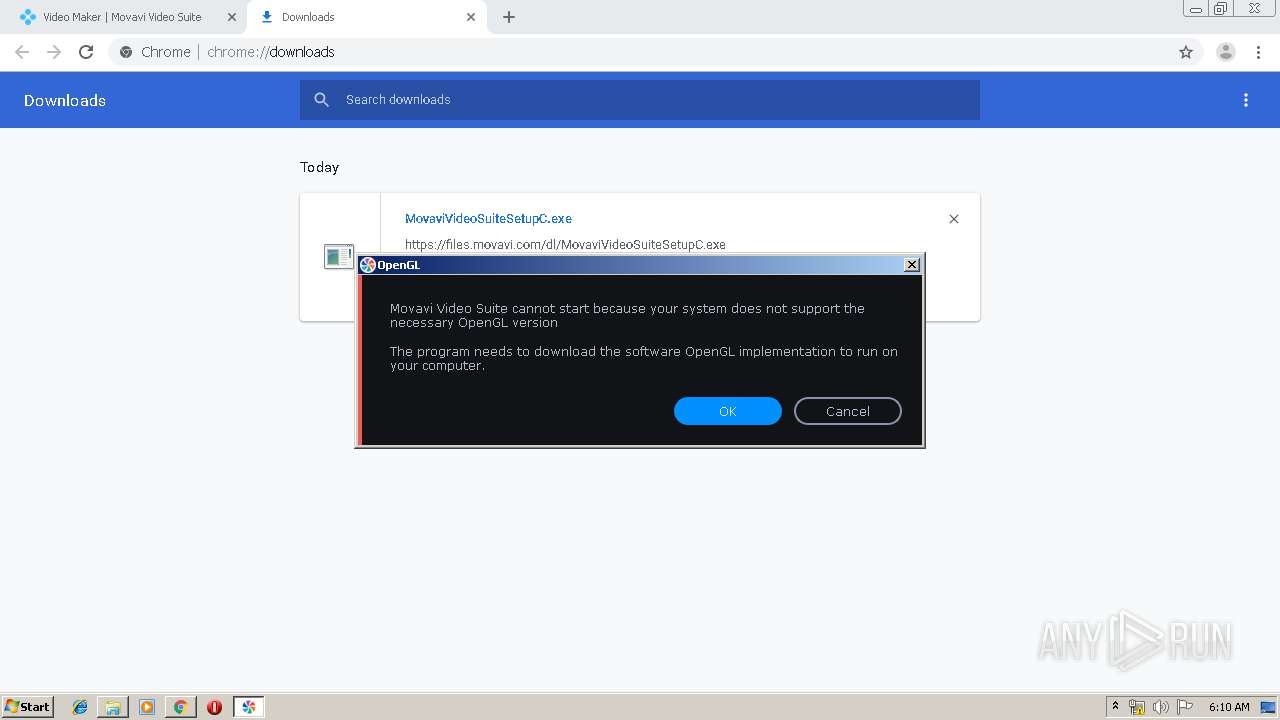The height and width of the screenshot is (720, 1280).
Task: Open Windows Media Player taskbar icon
Action: 147,707
